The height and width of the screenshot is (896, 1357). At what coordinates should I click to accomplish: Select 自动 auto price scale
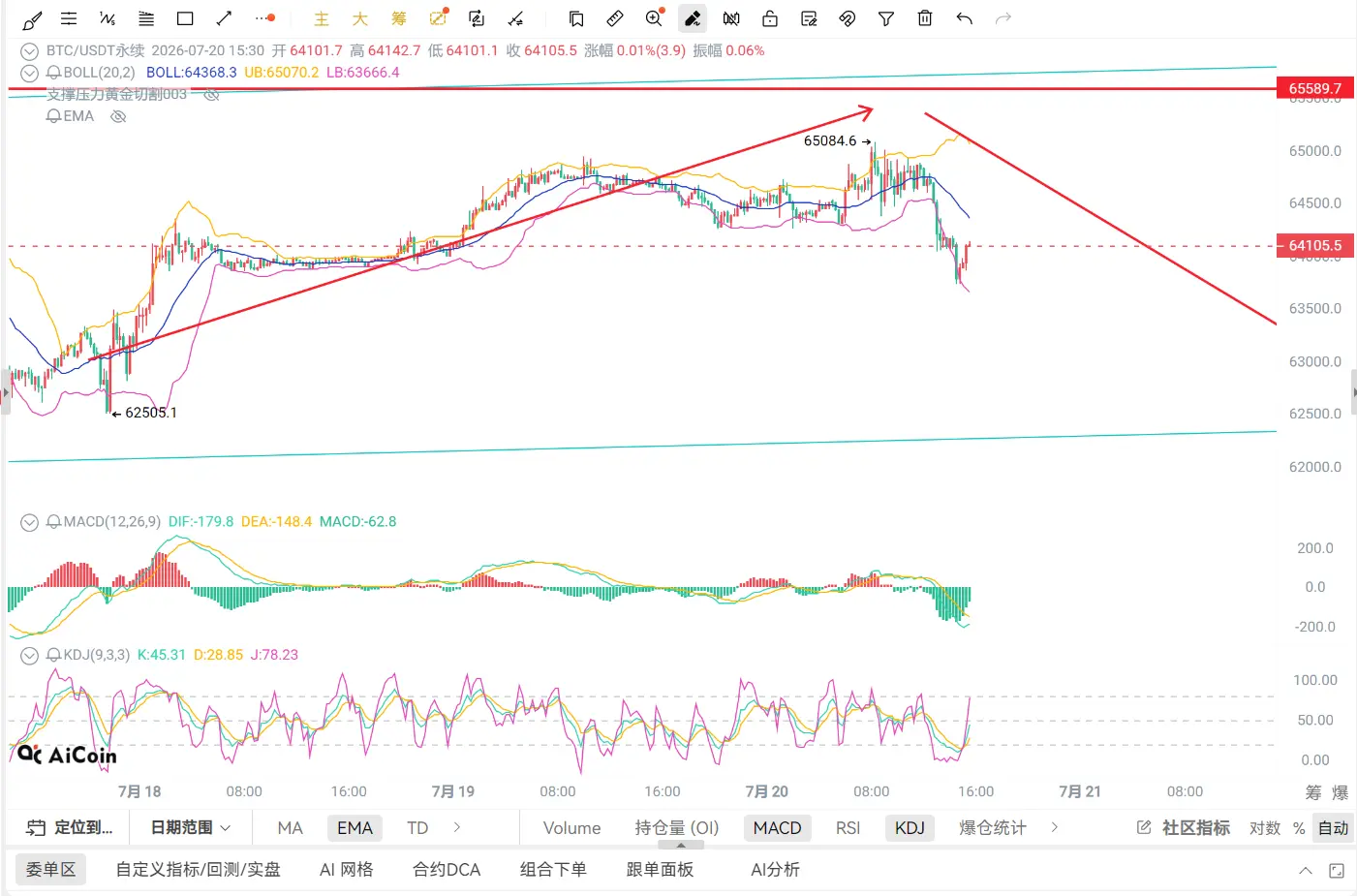point(1334,828)
